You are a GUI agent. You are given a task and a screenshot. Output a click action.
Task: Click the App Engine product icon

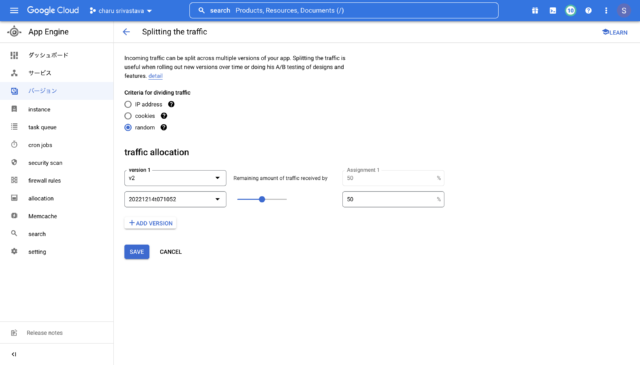(x=14, y=32)
